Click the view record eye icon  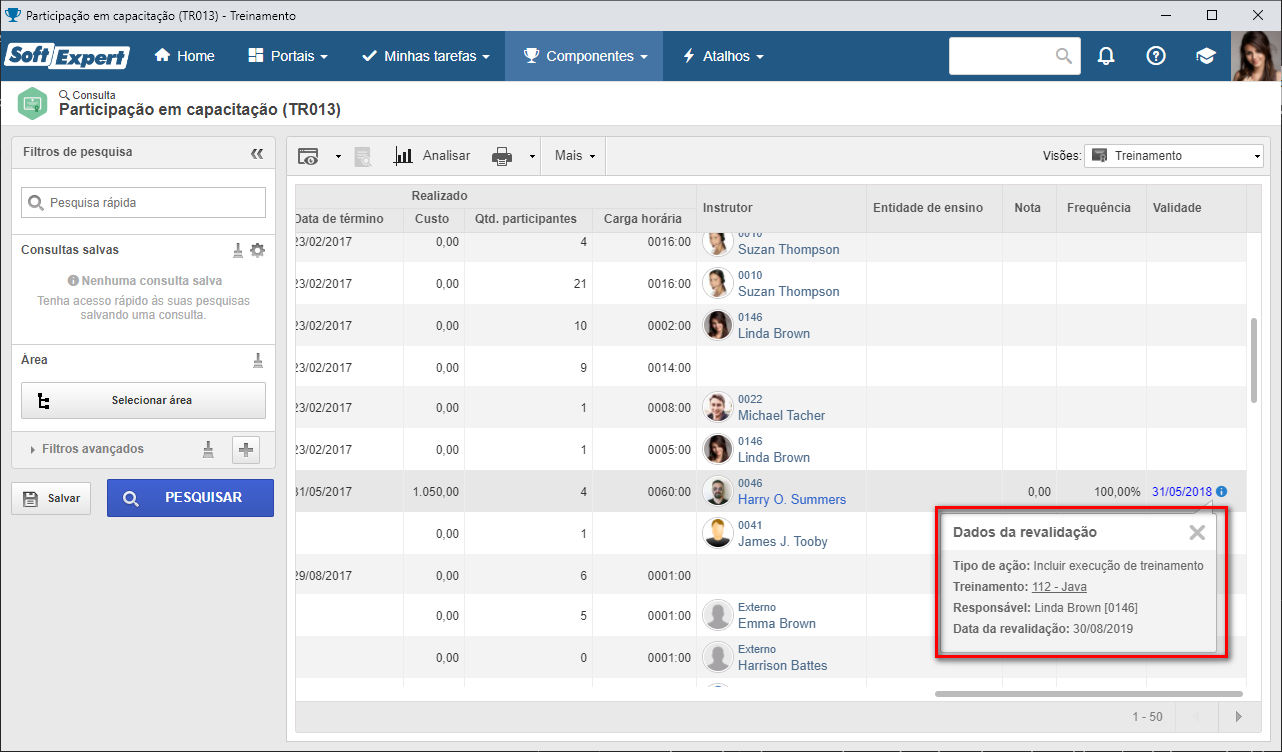[309, 156]
